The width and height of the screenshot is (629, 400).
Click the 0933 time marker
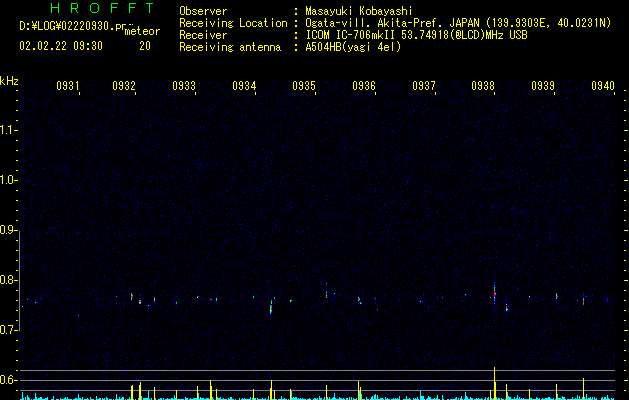click(x=184, y=86)
